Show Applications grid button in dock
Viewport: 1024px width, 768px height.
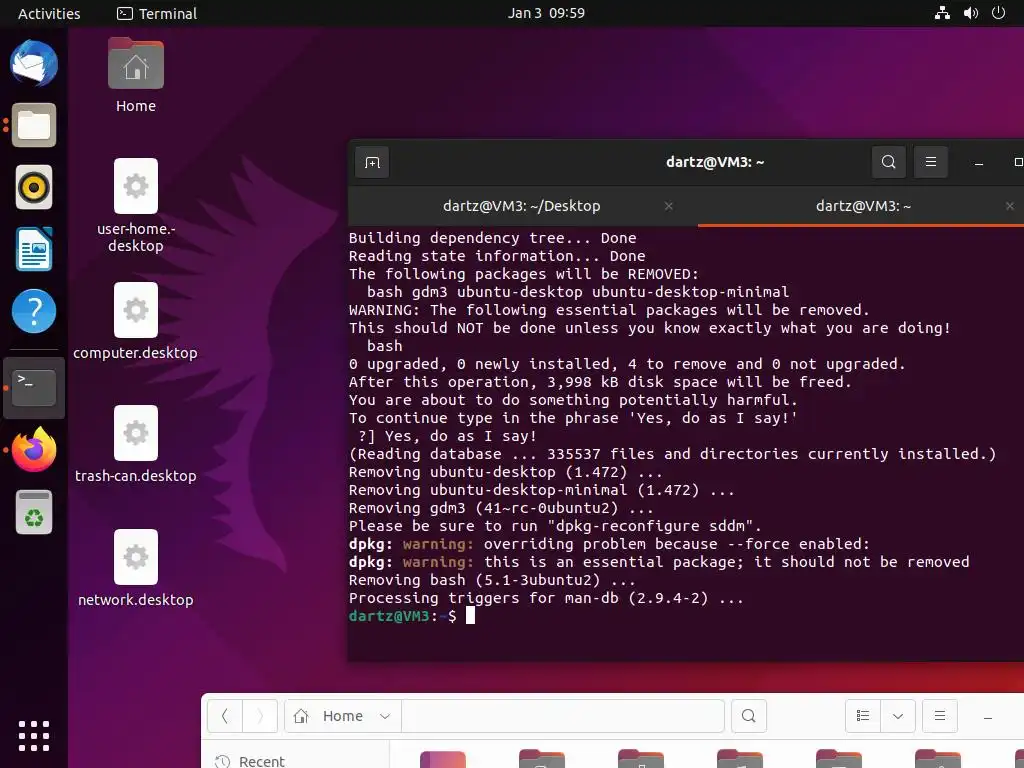pos(34,736)
